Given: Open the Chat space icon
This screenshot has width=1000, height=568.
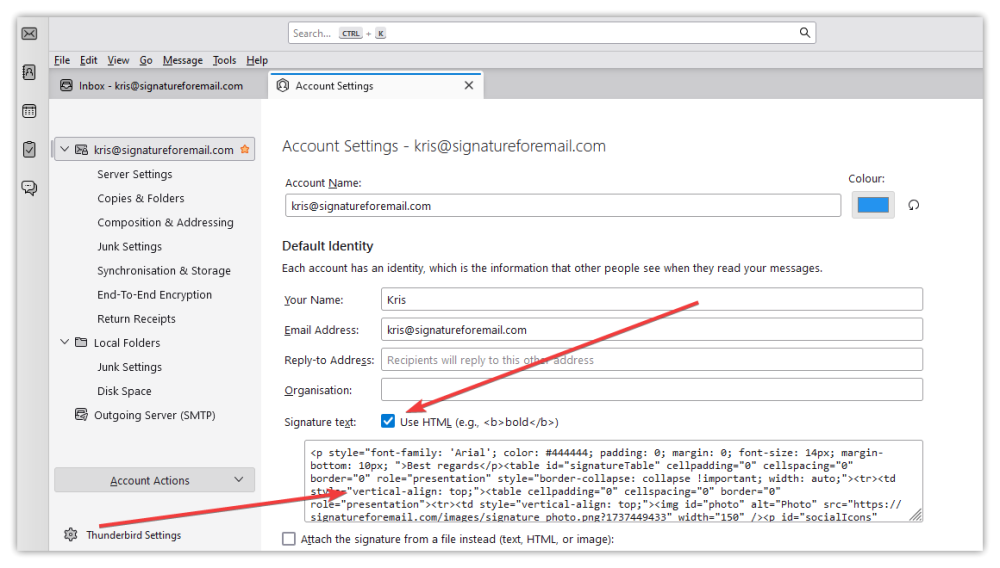Looking at the screenshot, I should [x=29, y=188].
